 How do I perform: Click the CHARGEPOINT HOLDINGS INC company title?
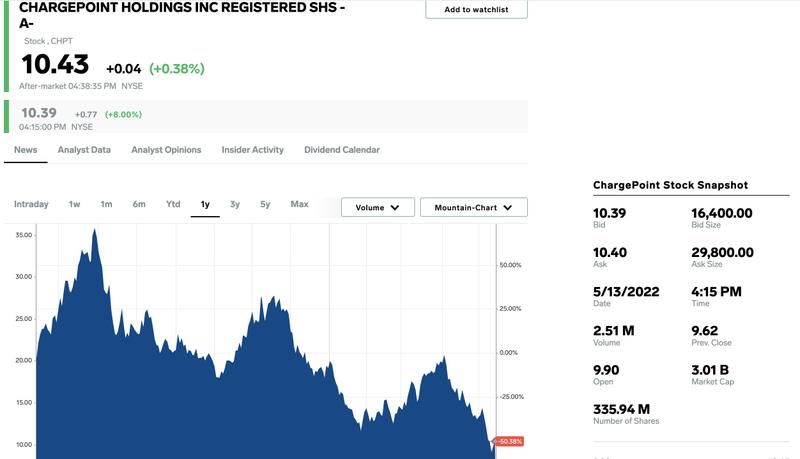(x=182, y=15)
